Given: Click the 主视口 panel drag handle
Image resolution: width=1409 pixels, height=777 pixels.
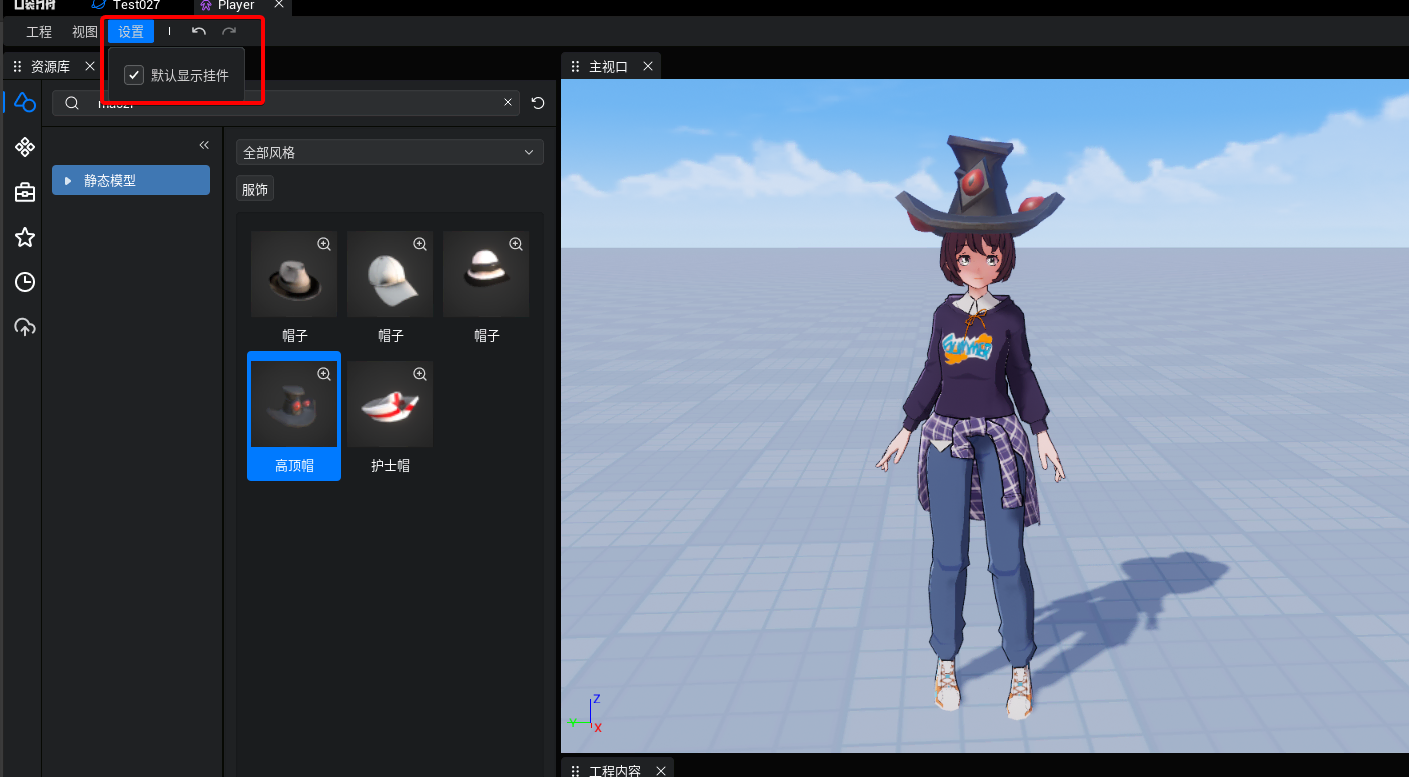Looking at the screenshot, I should (575, 67).
